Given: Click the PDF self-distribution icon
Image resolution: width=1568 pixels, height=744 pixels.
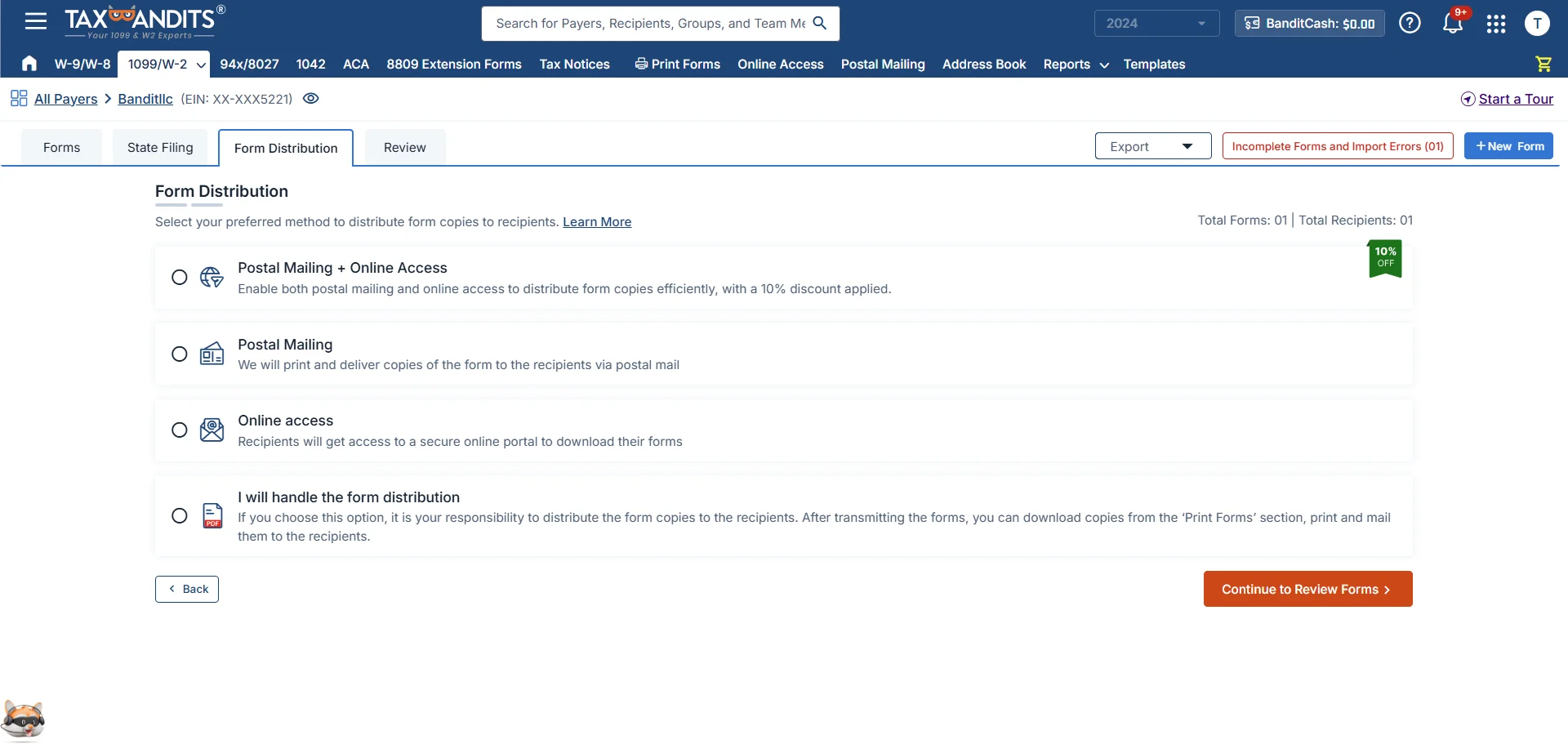Looking at the screenshot, I should click(212, 515).
